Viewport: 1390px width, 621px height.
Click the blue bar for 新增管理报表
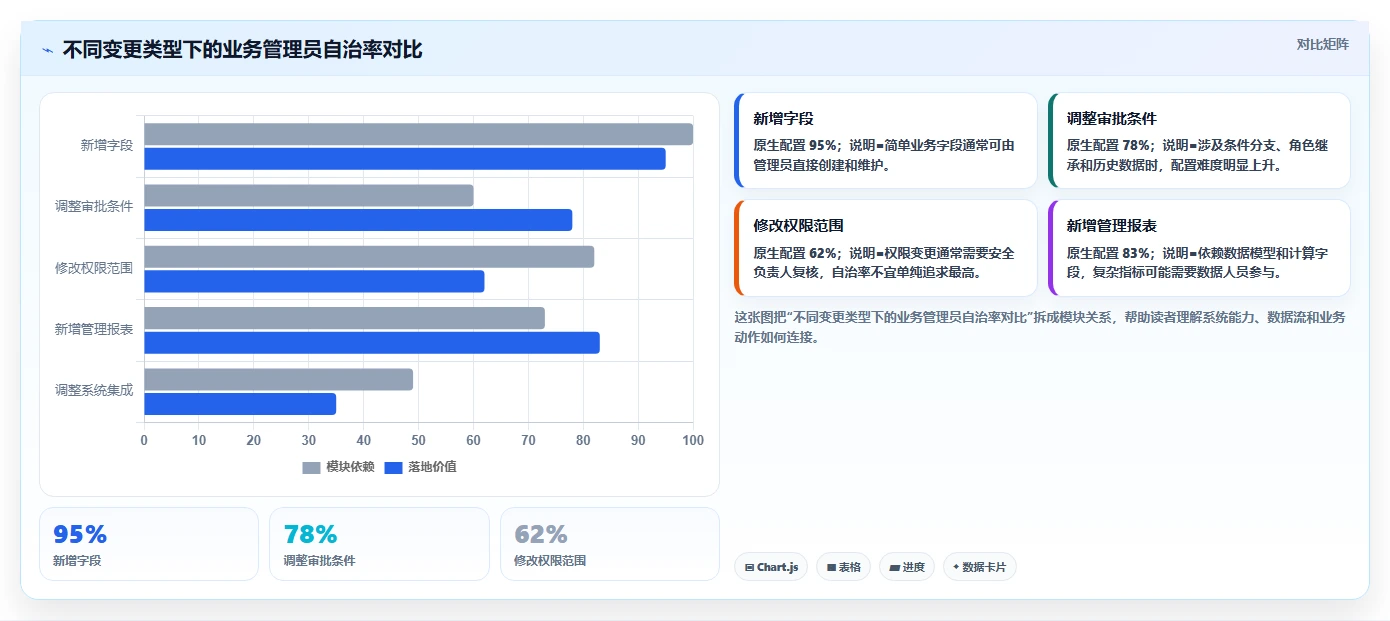372,343
